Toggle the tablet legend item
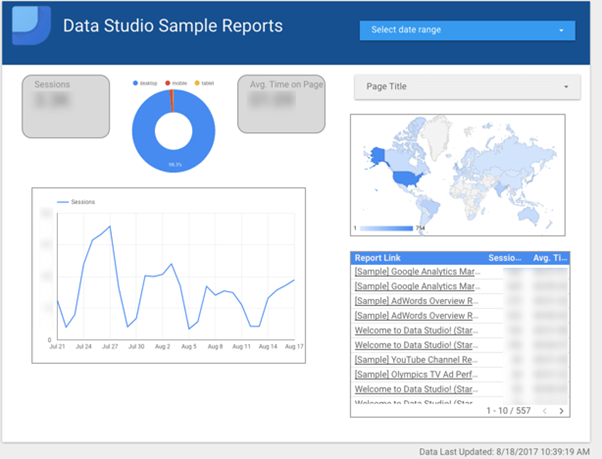 pos(204,83)
